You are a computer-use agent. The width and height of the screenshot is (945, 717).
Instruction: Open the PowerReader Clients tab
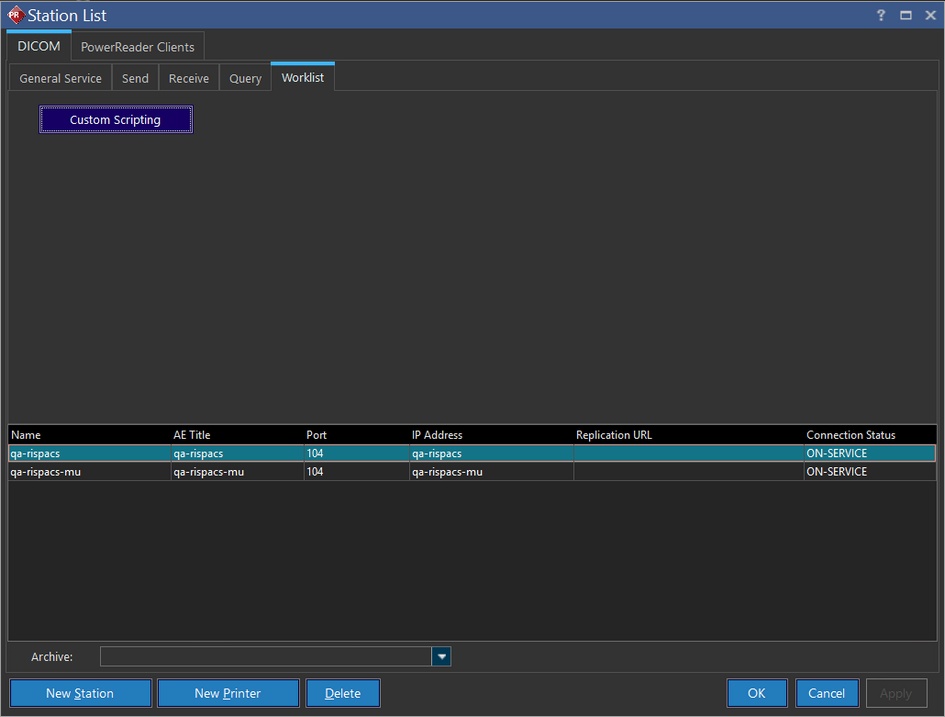click(138, 47)
